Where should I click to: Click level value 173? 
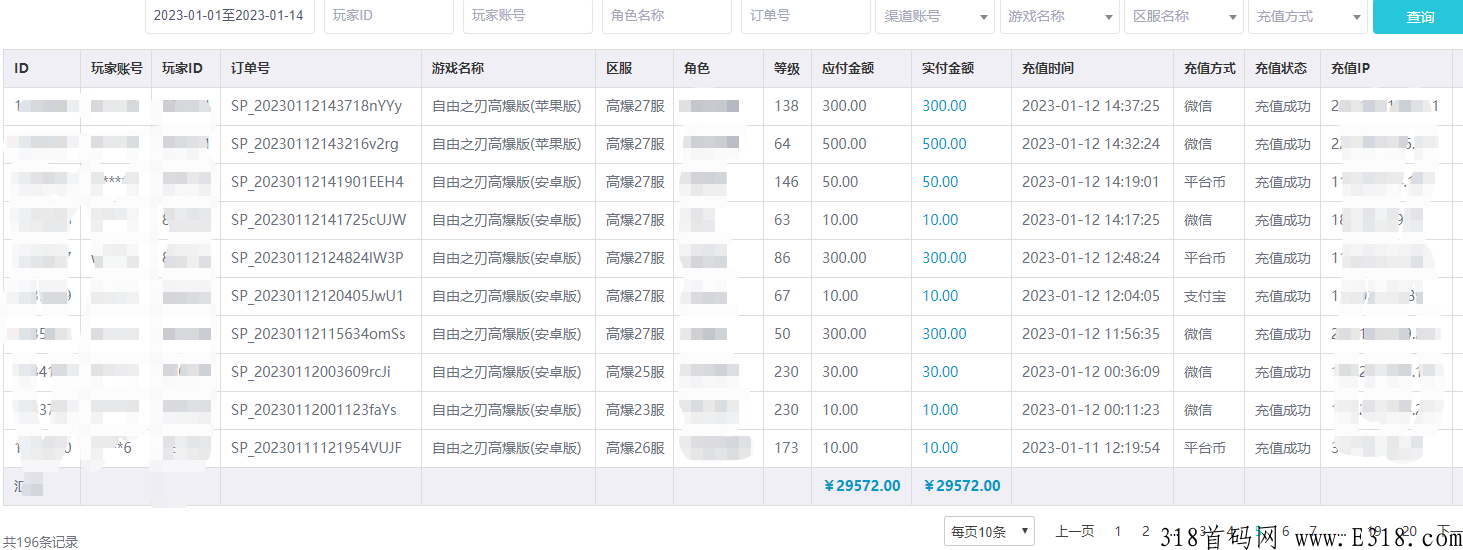click(786, 448)
